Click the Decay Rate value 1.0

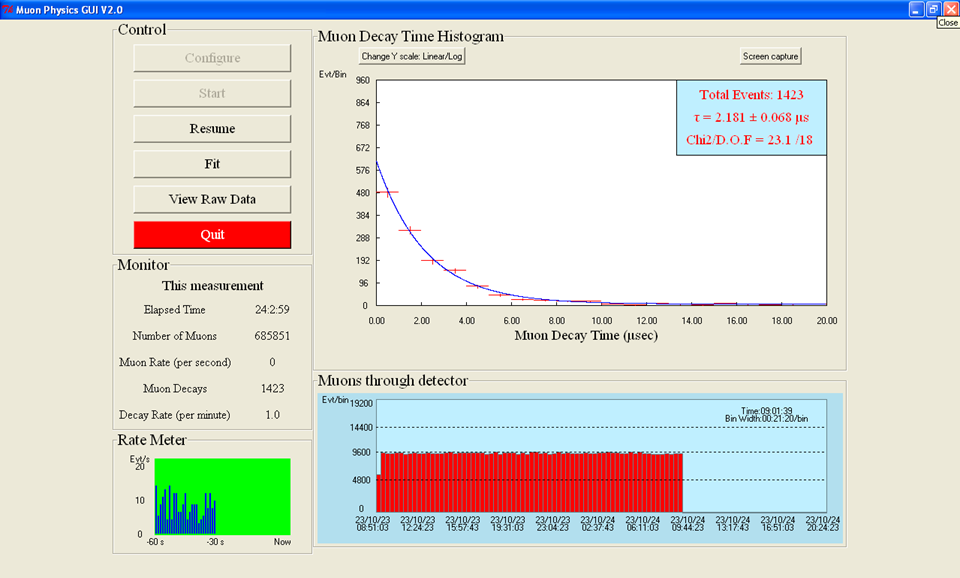(x=272, y=415)
